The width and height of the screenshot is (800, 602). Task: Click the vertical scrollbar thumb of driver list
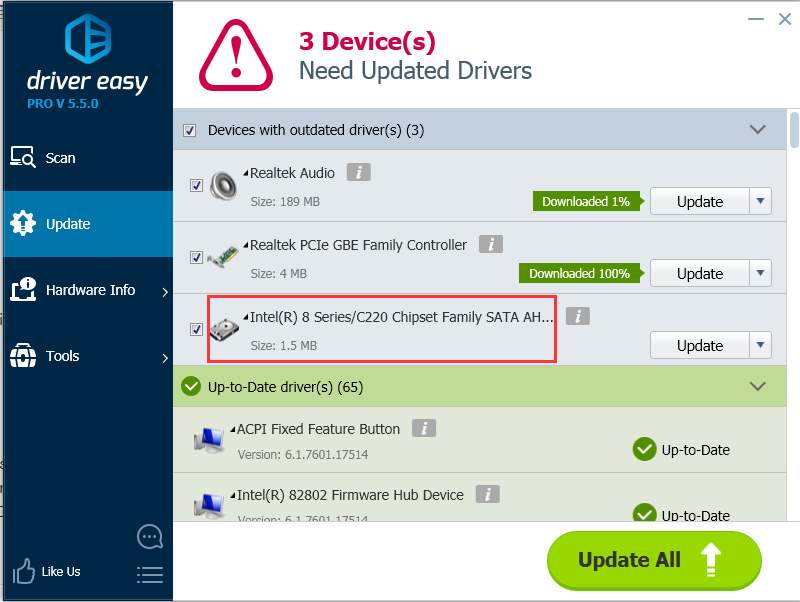[x=794, y=130]
